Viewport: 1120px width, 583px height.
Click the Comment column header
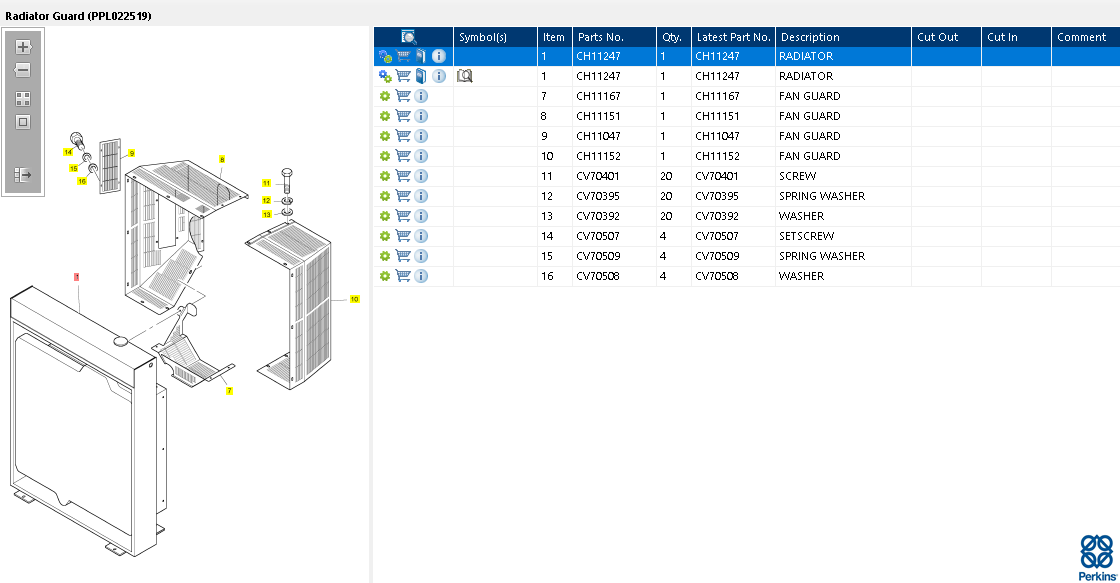(x=1081, y=37)
